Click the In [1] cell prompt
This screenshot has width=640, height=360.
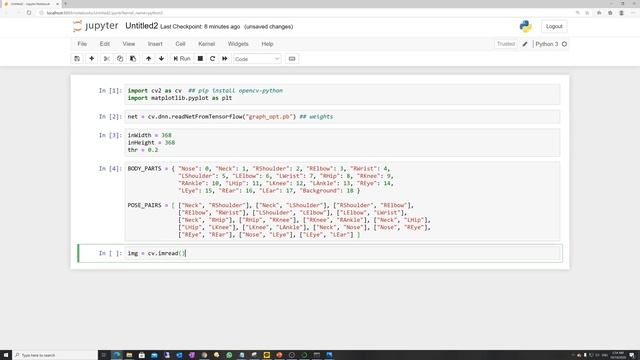point(110,91)
